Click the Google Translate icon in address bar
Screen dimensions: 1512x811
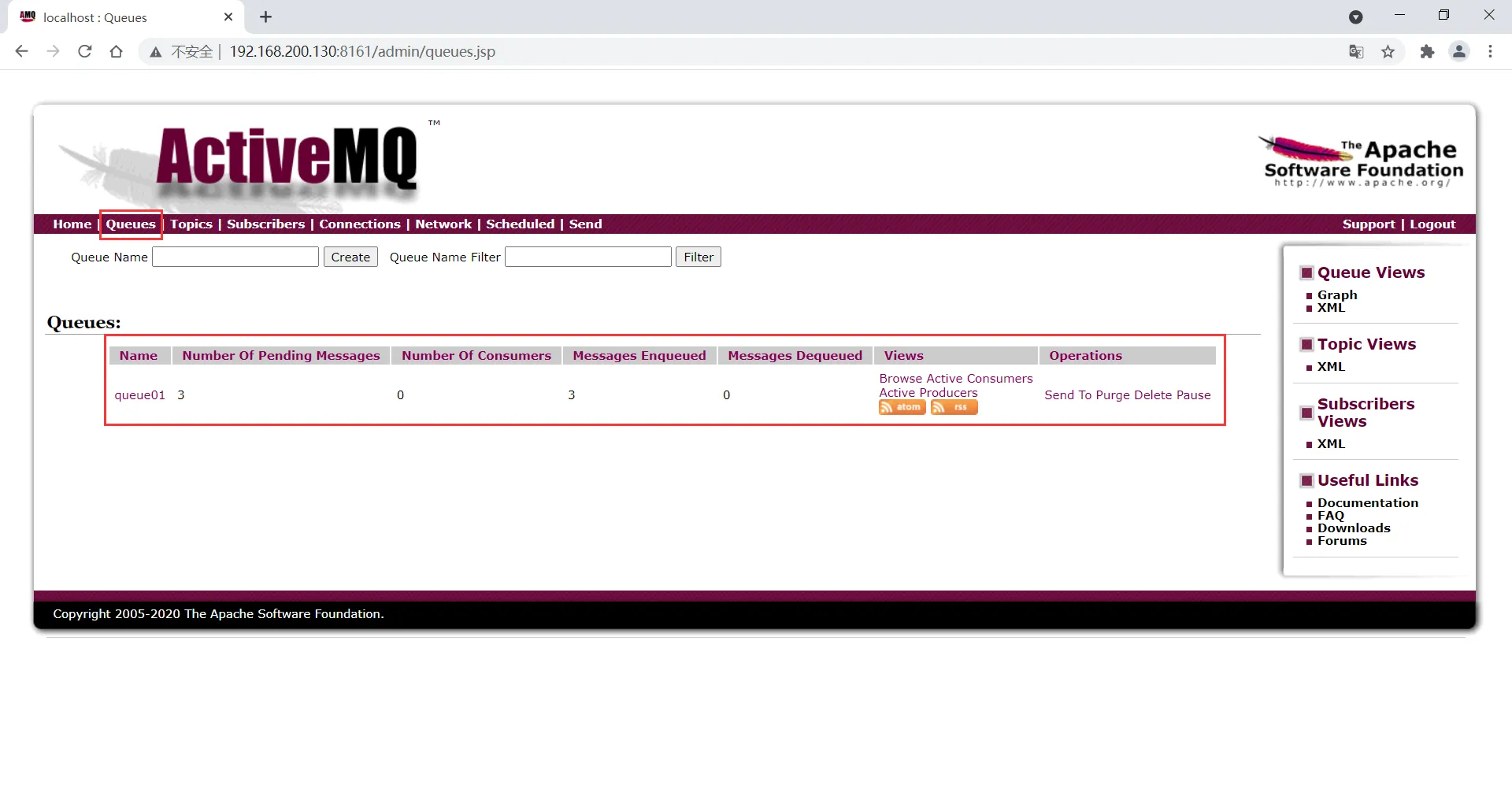pyautogui.click(x=1356, y=51)
